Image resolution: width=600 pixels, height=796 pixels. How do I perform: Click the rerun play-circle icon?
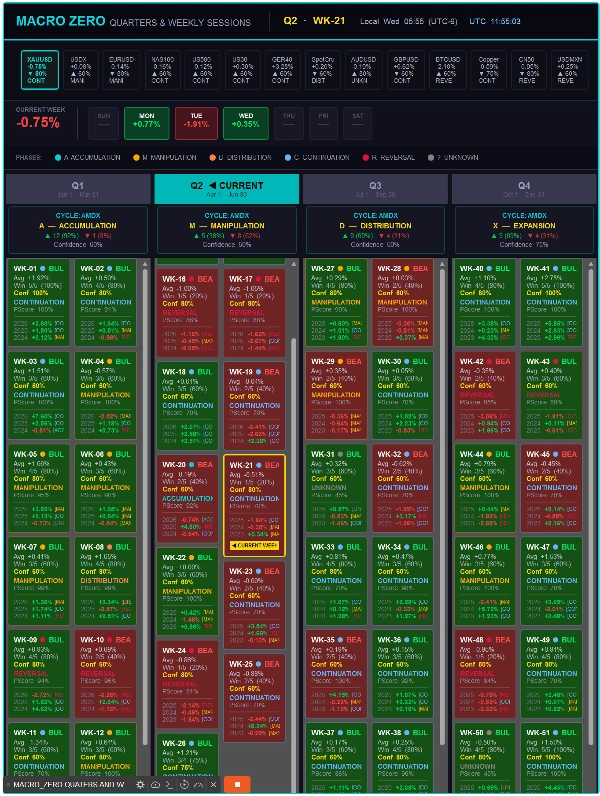coord(184,784)
